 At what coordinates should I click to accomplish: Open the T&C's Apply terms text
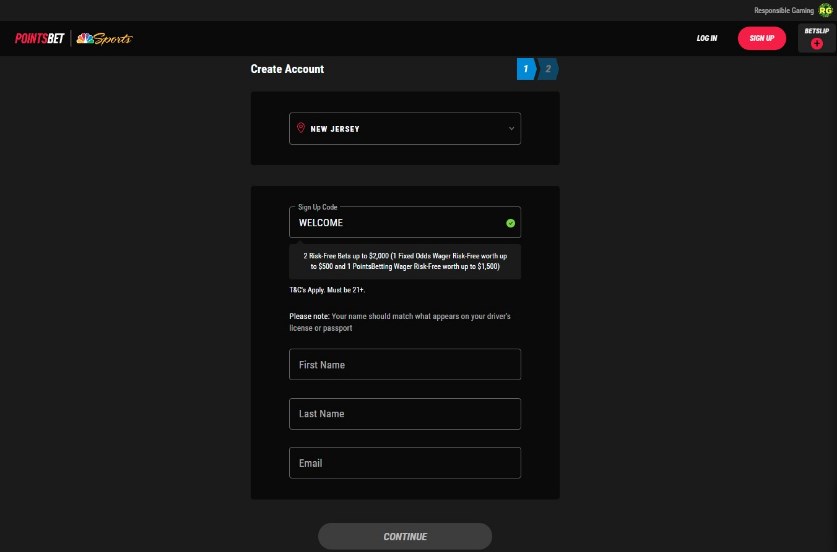327,290
